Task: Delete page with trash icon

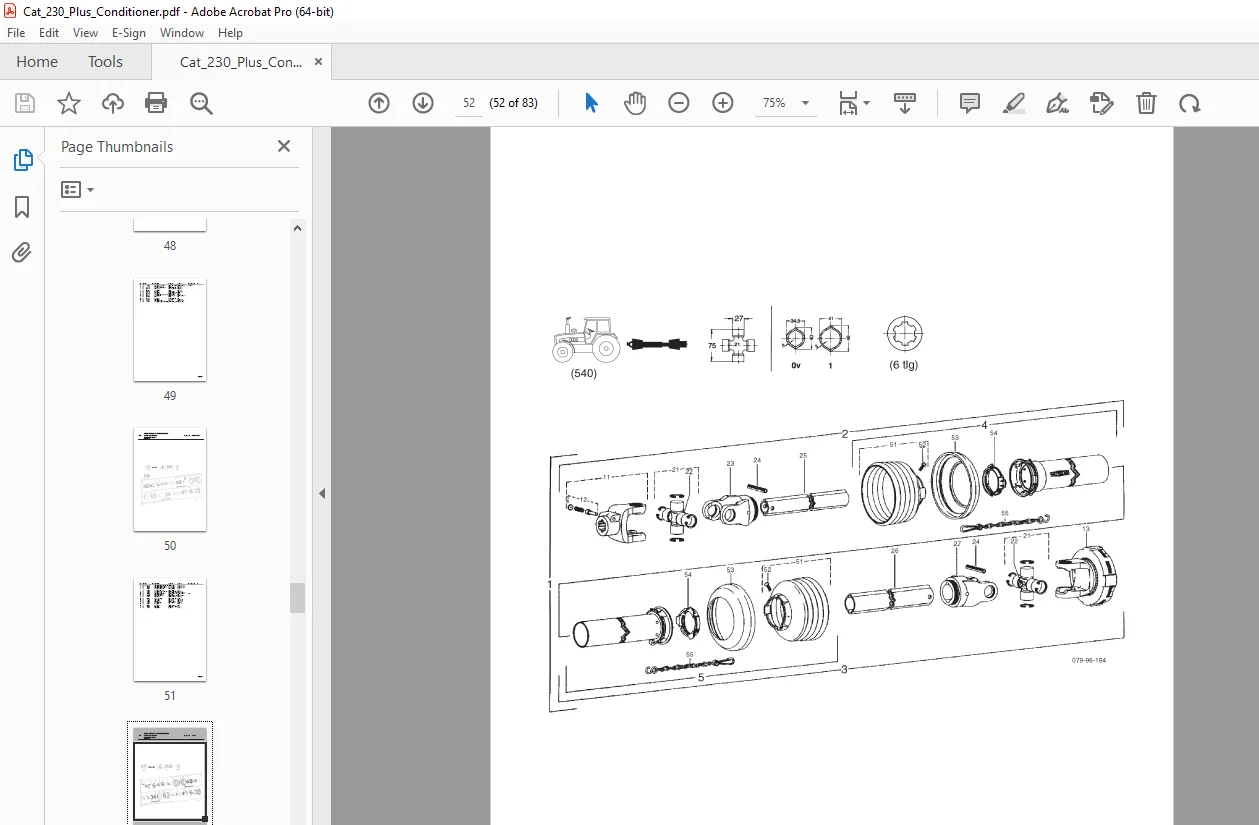Action: pos(1146,103)
